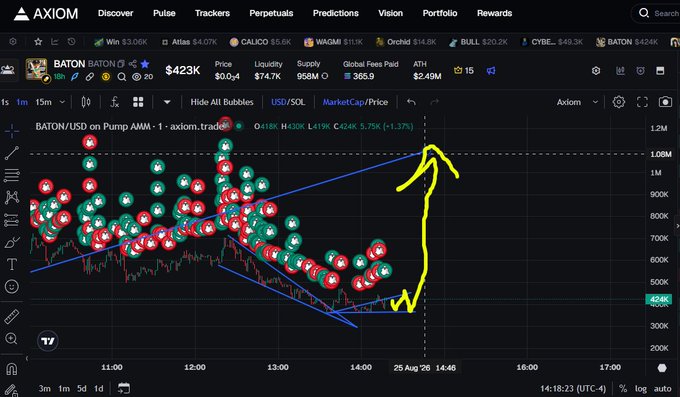Select the text annotation tool
The image size is (680, 397).
pos(12,264)
